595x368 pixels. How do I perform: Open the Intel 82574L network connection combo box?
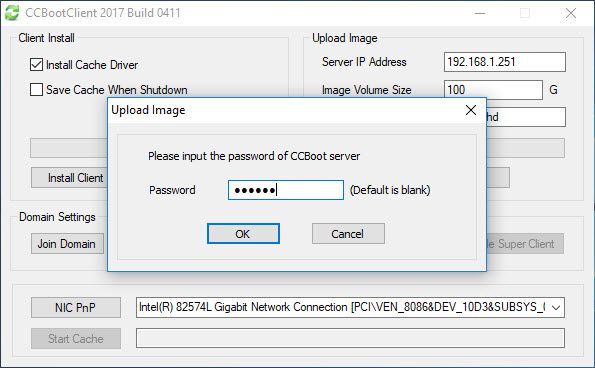350,307
